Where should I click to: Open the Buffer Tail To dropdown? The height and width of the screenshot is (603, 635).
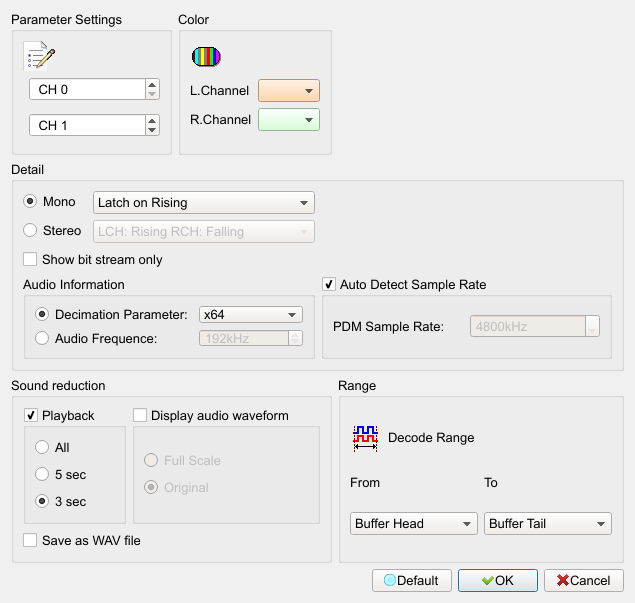pyautogui.click(x=548, y=524)
